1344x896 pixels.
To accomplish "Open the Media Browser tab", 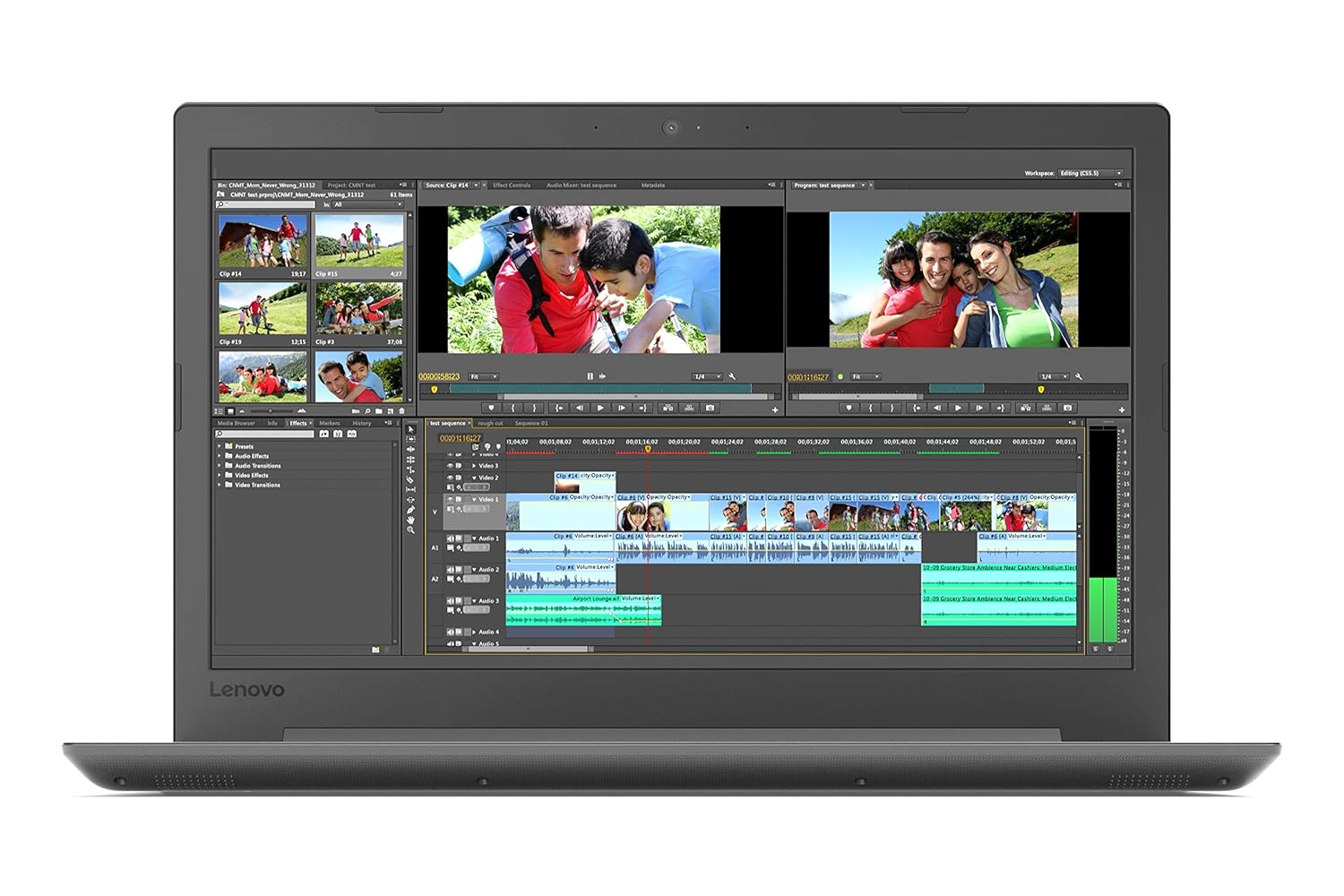I will (x=236, y=423).
